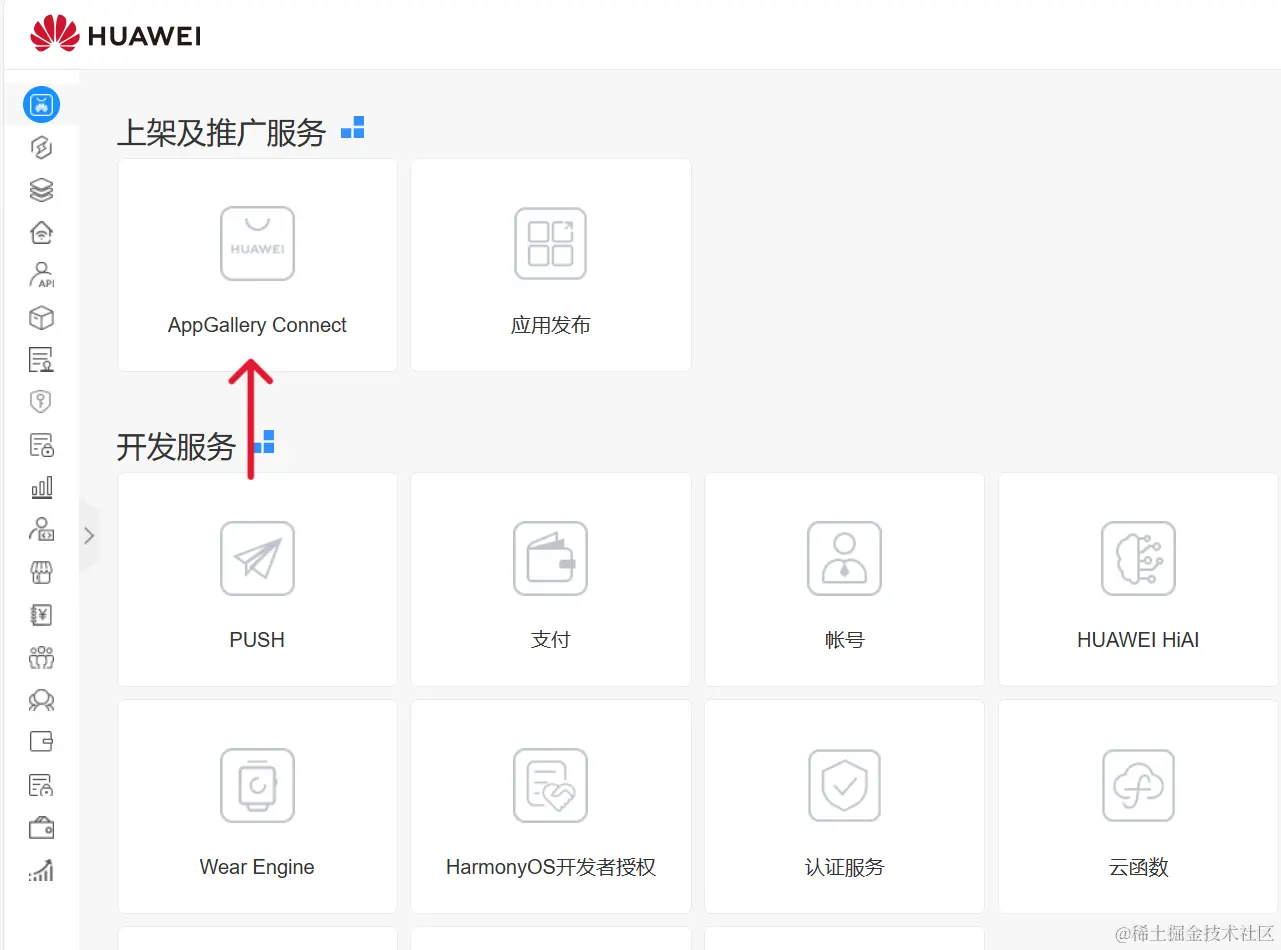This screenshot has width=1281, height=950.
Task: Open the hexagon lightning bolt sidebar icon
Action: click(41, 148)
